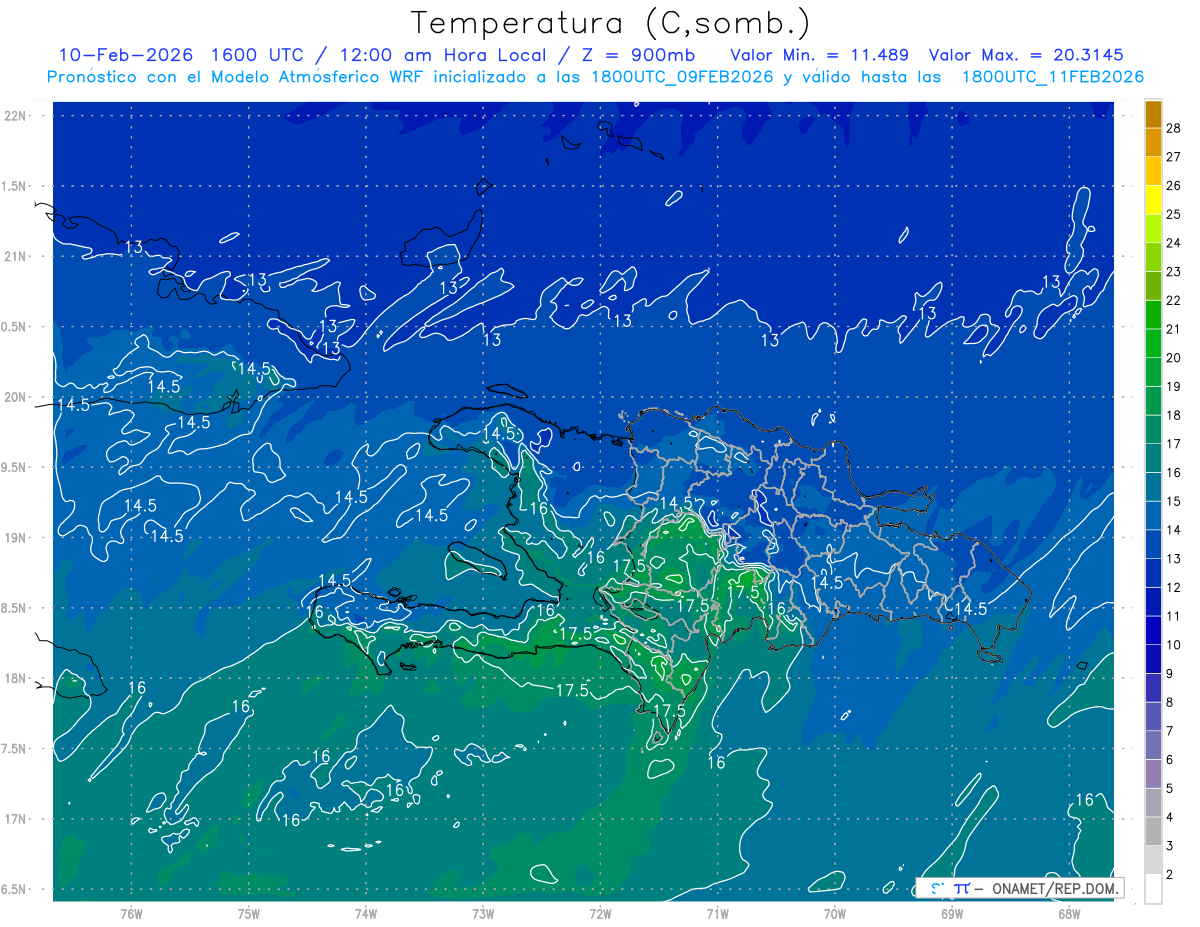Click the '22' value on the color legend
Screen dimensions: 1200x927
[x=1174, y=300]
